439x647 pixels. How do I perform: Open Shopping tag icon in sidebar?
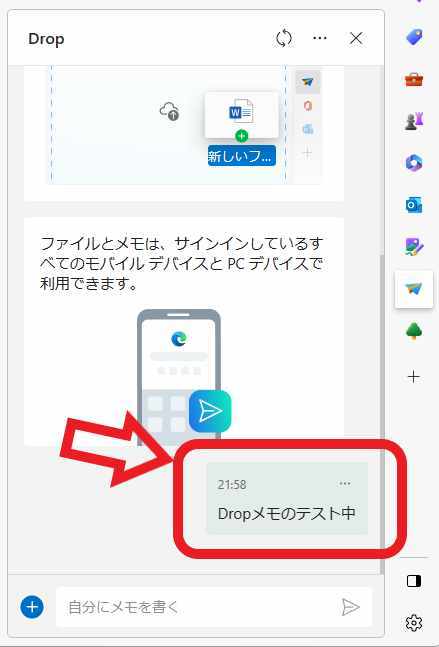pyautogui.click(x=414, y=37)
